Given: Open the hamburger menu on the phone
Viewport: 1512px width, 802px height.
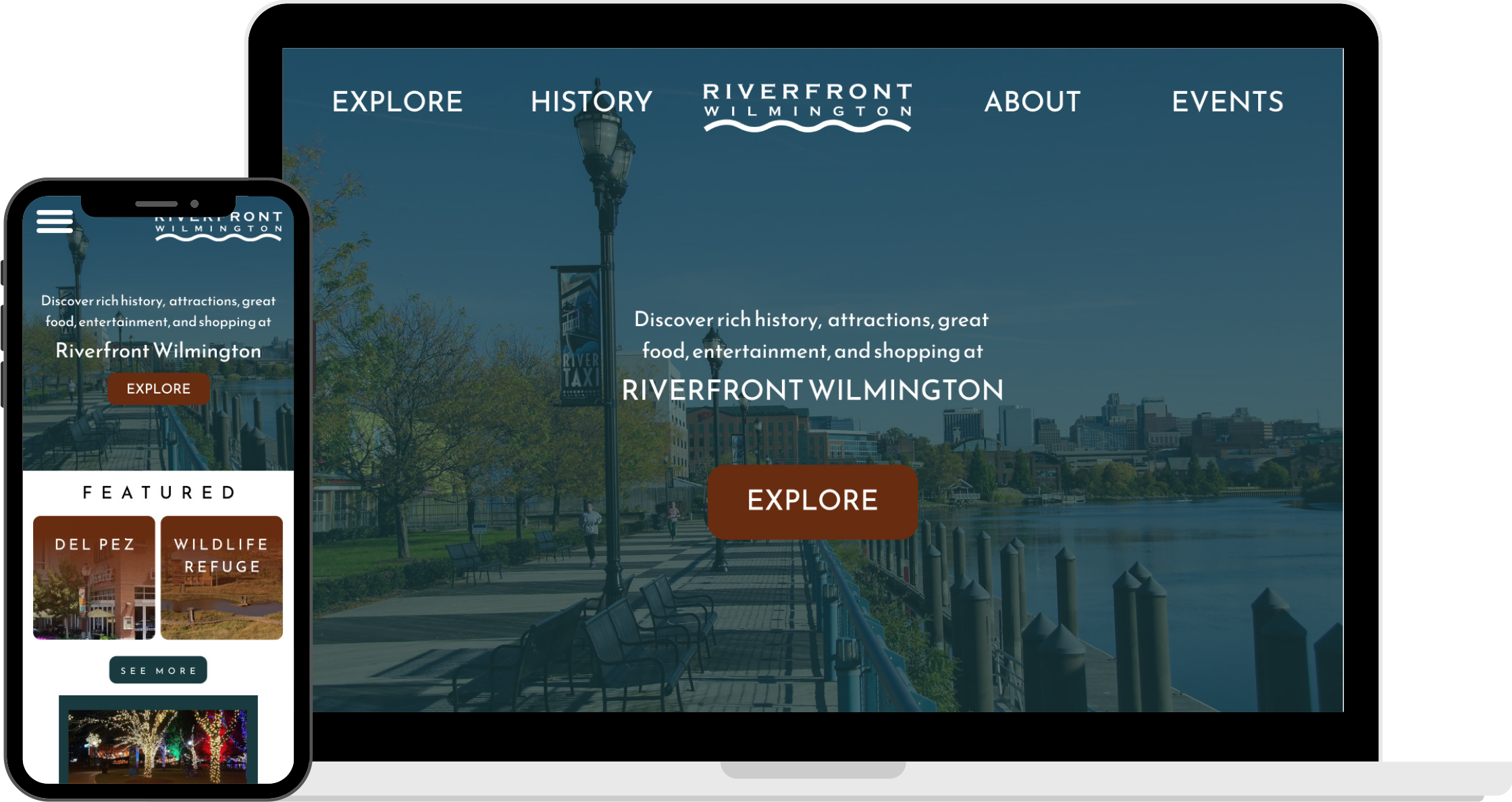Looking at the screenshot, I should point(55,221).
